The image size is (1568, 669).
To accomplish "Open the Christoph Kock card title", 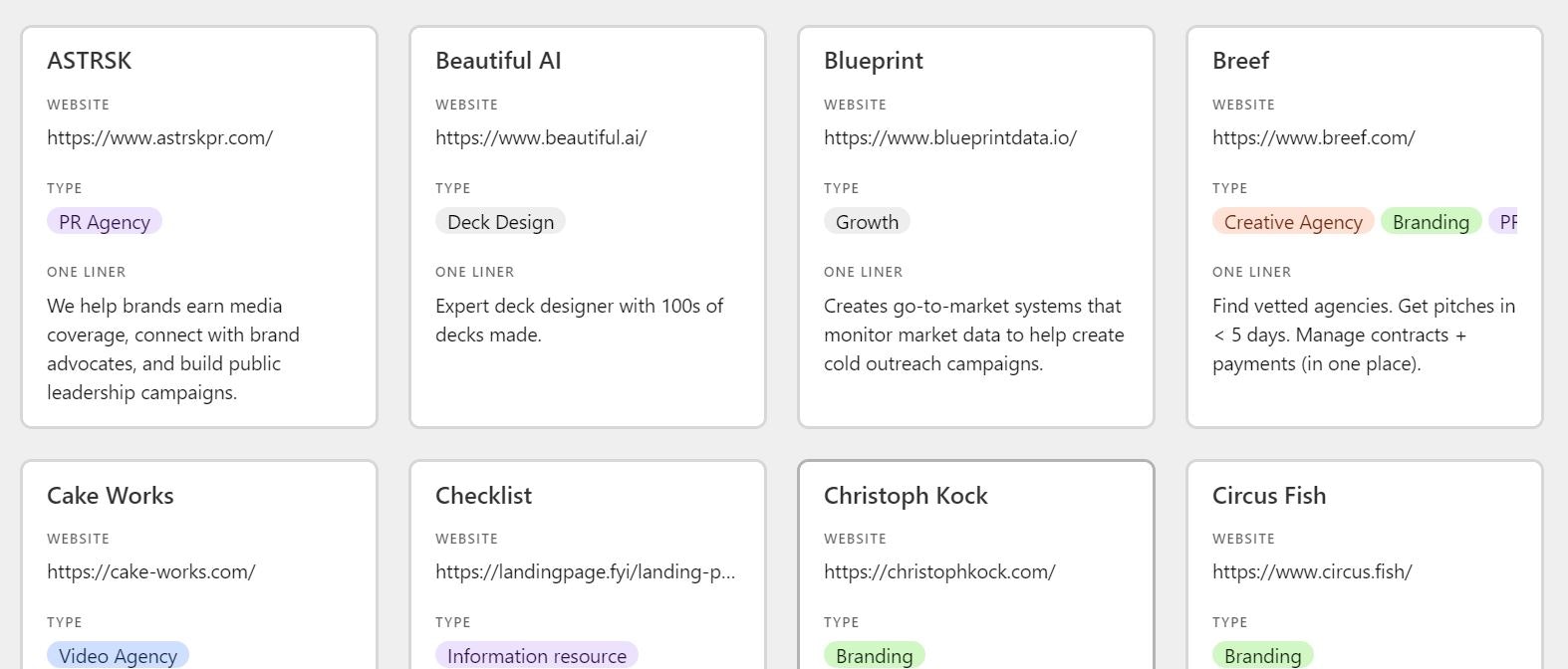I will pos(905,496).
